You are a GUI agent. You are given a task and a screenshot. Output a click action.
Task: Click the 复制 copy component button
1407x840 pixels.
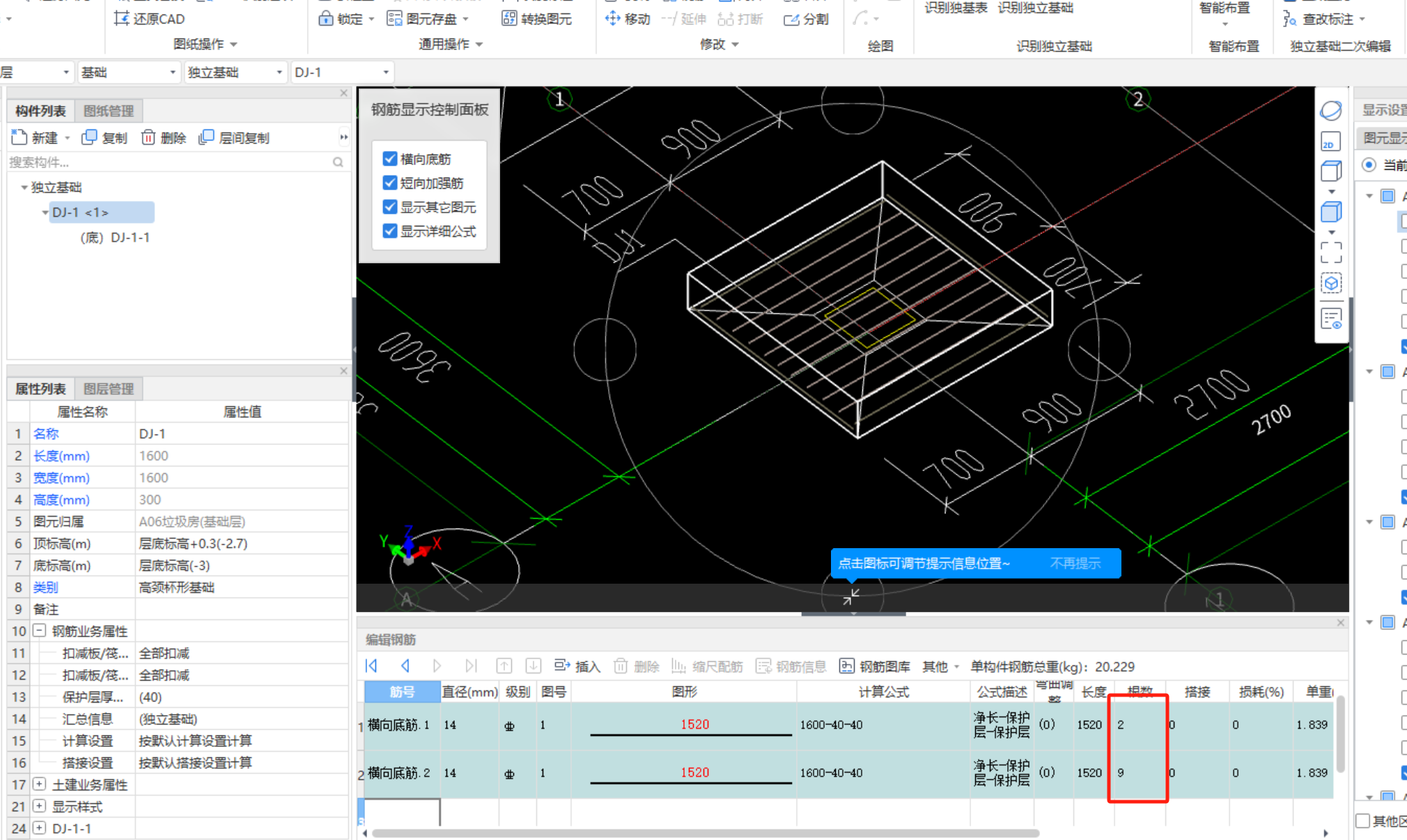tap(104, 138)
